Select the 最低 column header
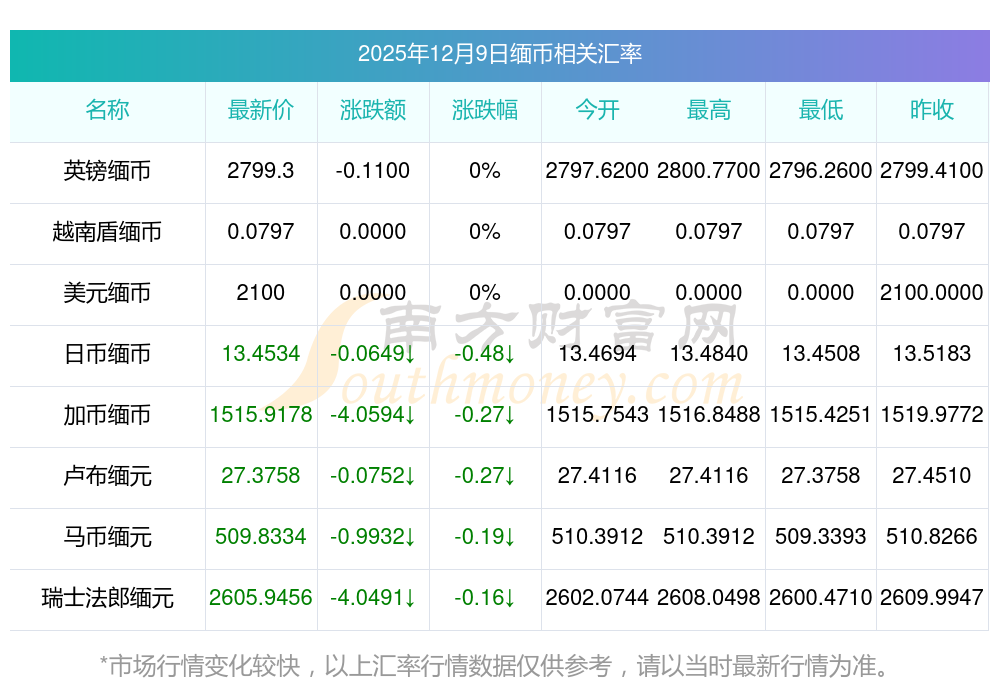 (821, 111)
